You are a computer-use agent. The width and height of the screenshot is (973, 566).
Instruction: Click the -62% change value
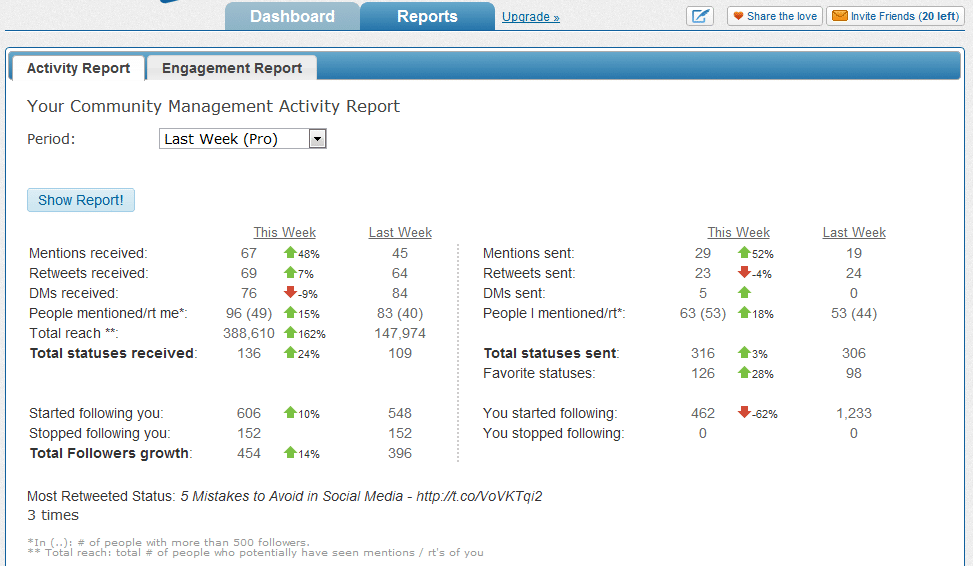(764, 414)
